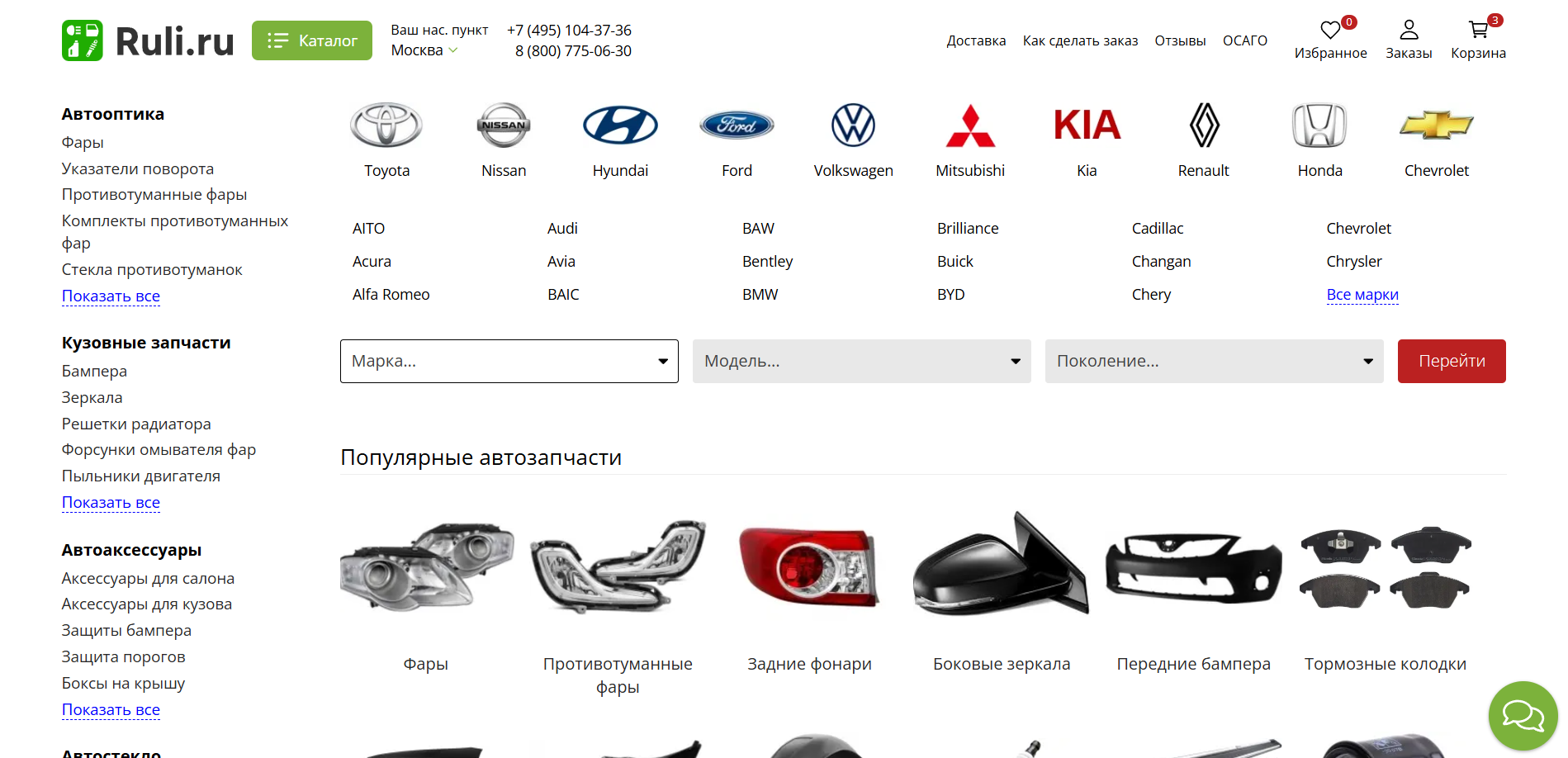Open the Боковые зеркала thumbnail
Image resolution: width=1568 pixels, height=758 pixels.
pyautogui.click(x=1002, y=564)
